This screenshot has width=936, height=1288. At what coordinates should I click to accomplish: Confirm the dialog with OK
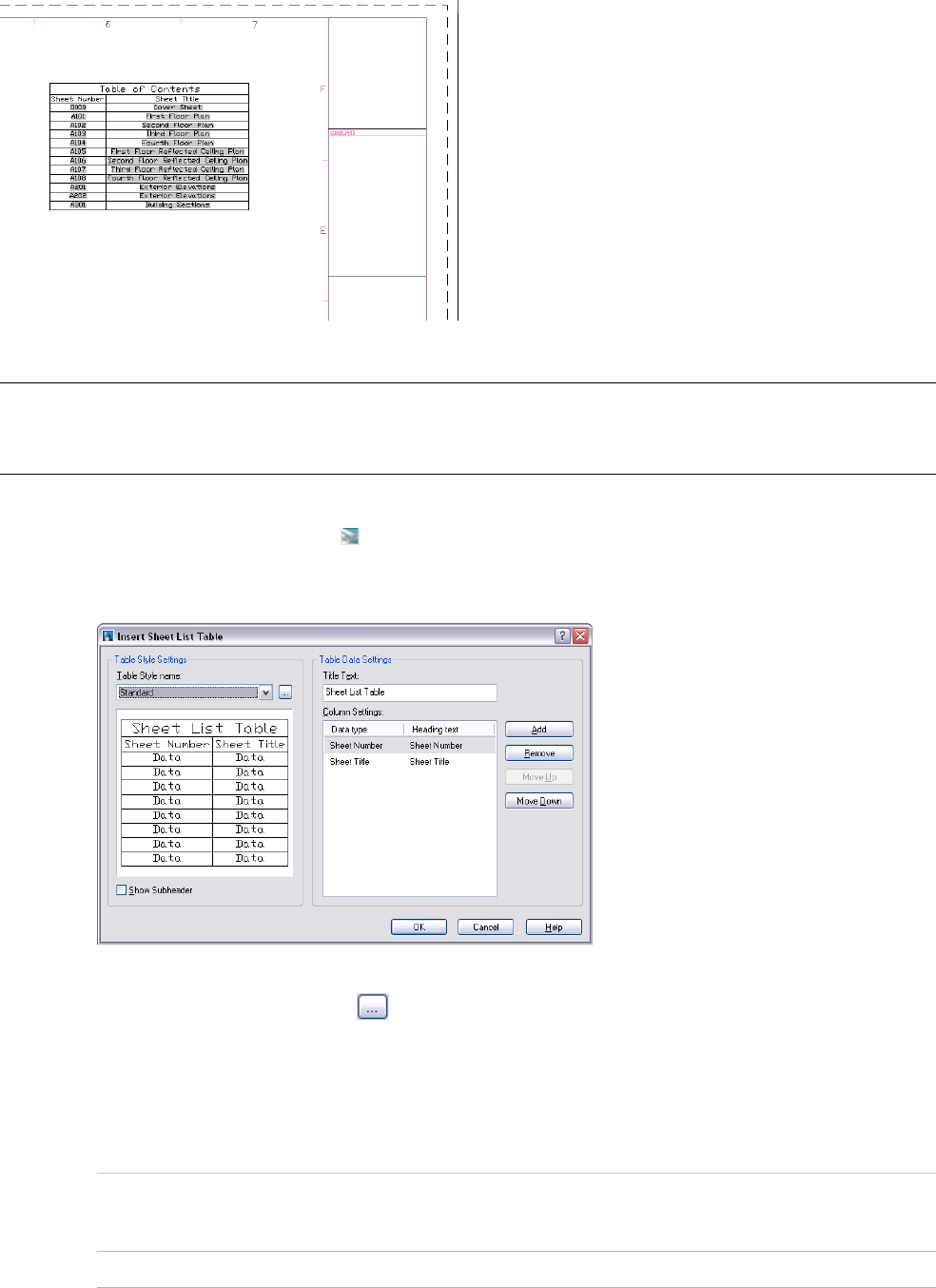(419, 927)
